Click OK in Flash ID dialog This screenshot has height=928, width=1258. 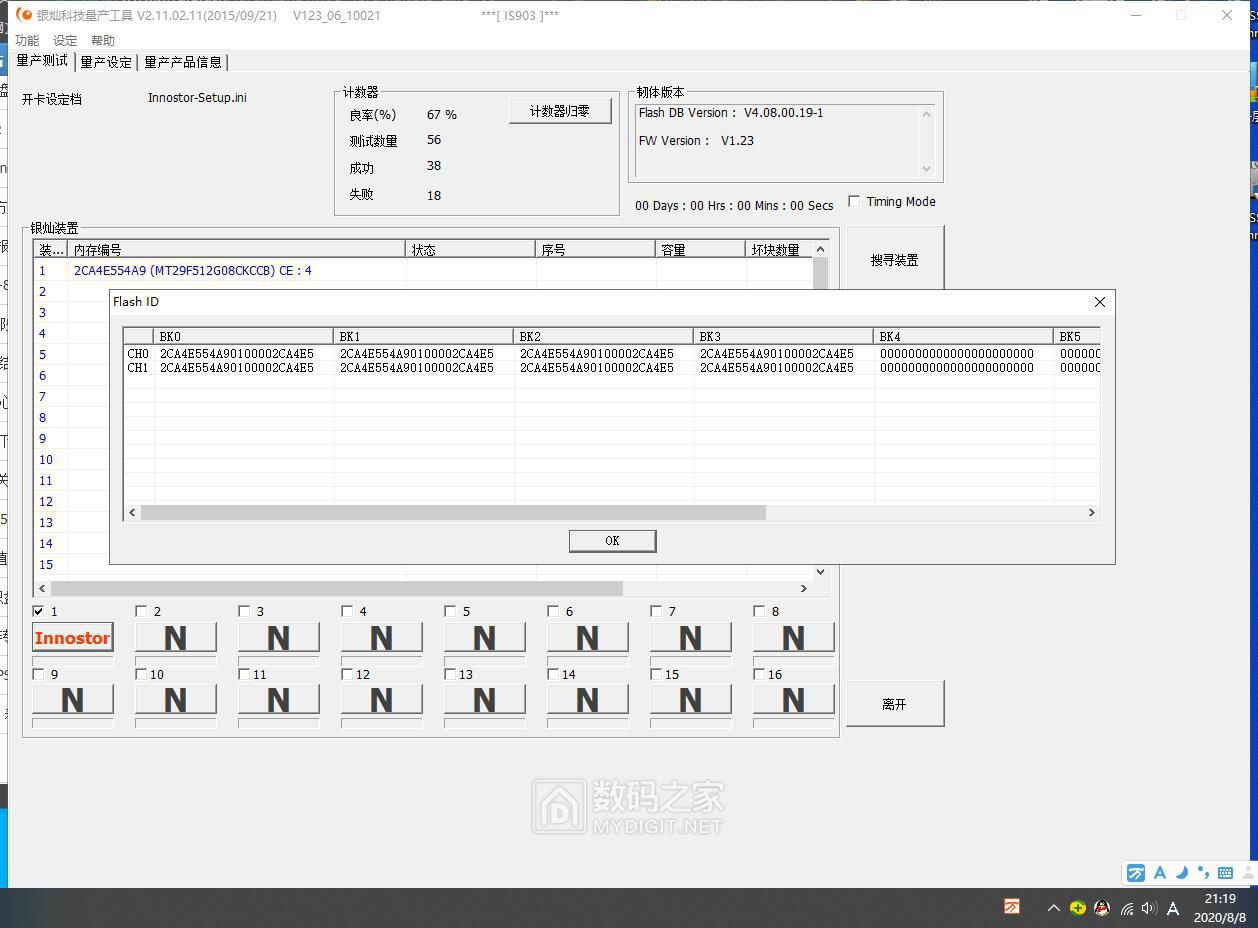[612, 540]
